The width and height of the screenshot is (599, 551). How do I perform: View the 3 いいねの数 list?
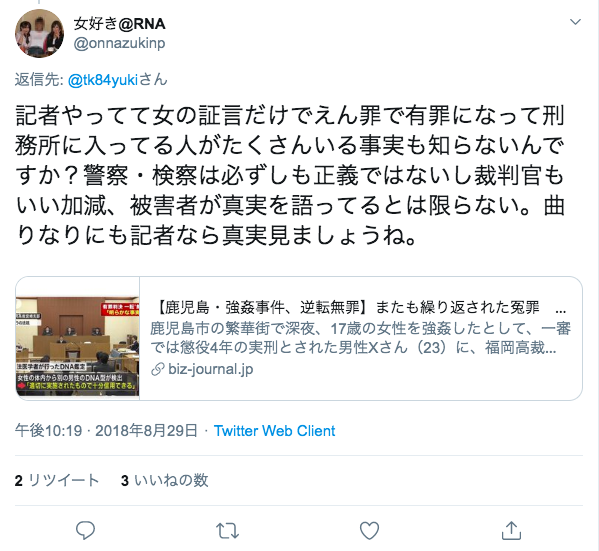(165, 480)
